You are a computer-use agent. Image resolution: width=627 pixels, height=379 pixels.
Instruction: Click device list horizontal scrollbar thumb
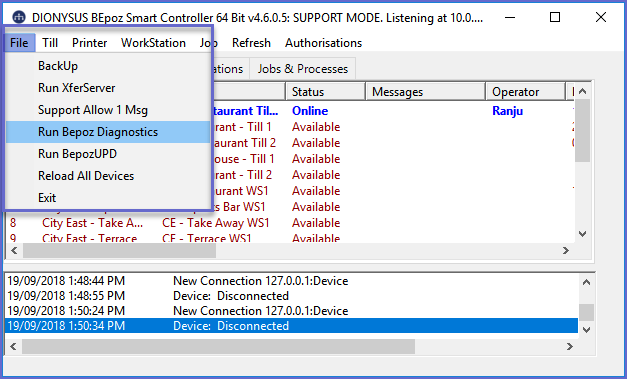pos(120,251)
